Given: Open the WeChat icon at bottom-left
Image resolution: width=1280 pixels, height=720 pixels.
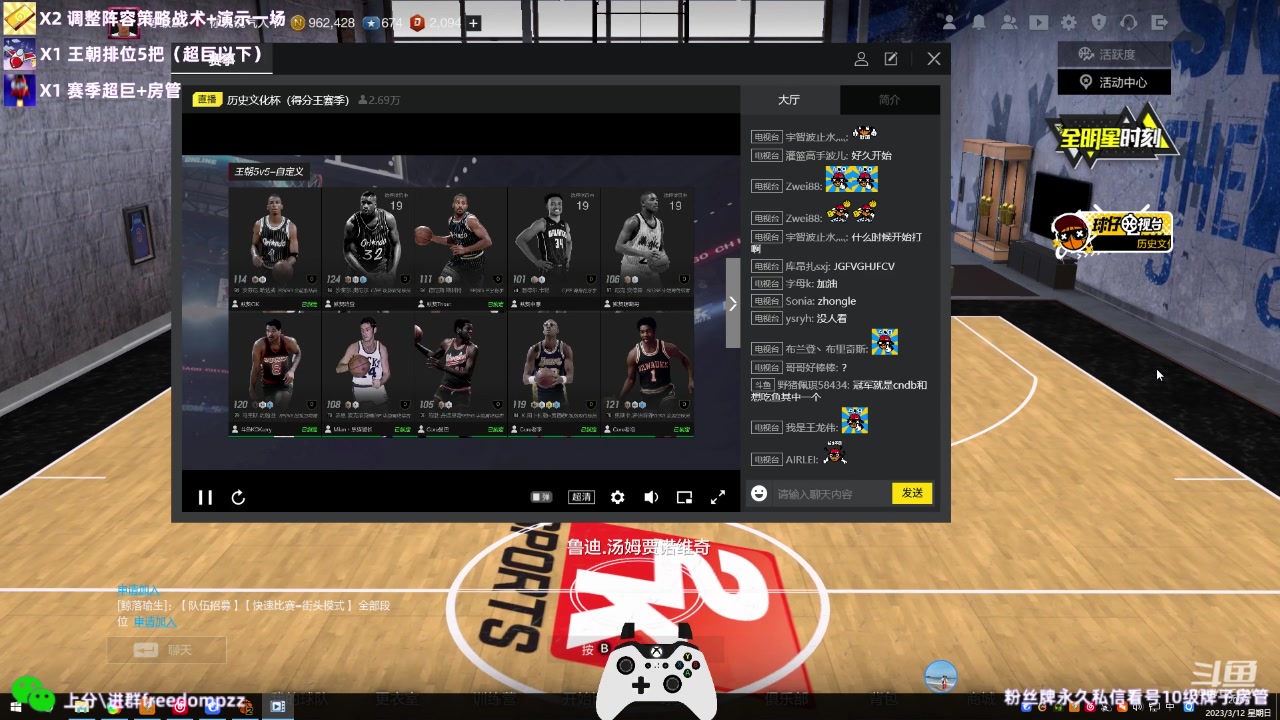Looking at the screenshot, I should 34,693.
